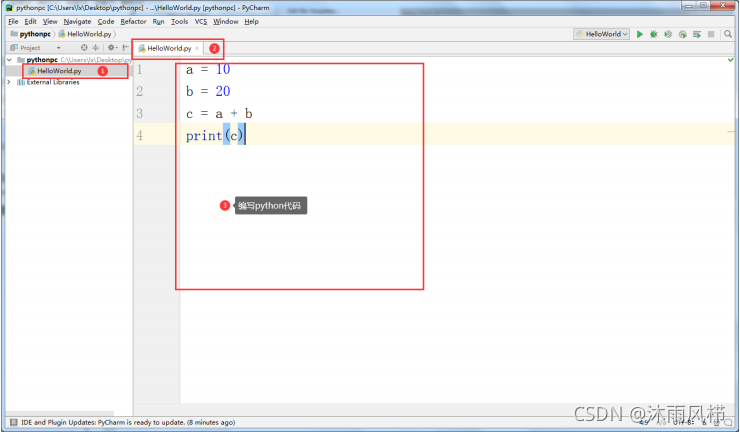Close the HelloWorld.py editor tab
740x432 pixels.
click(197, 48)
